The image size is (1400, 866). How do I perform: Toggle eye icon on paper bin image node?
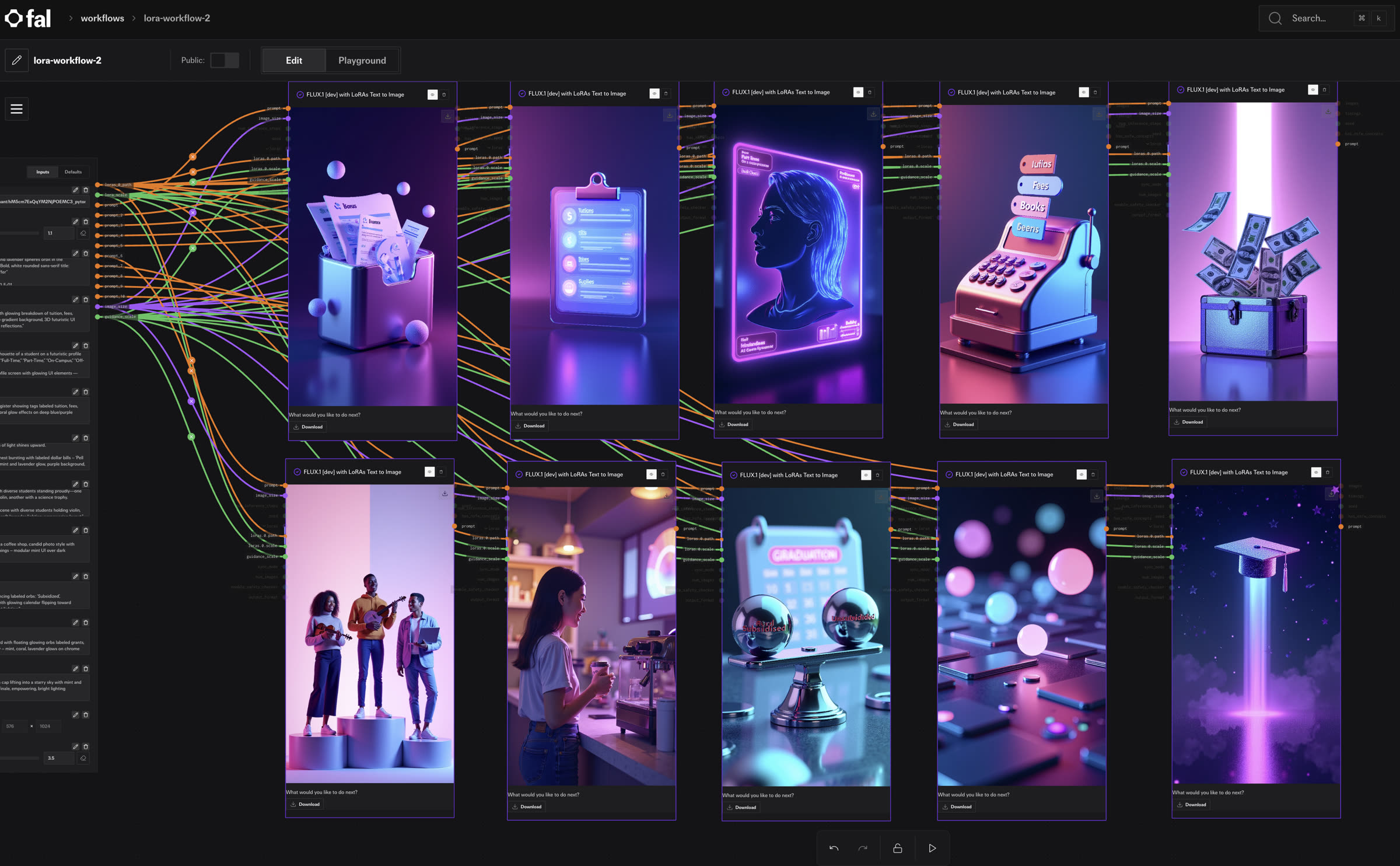pyautogui.click(x=432, y=95)
